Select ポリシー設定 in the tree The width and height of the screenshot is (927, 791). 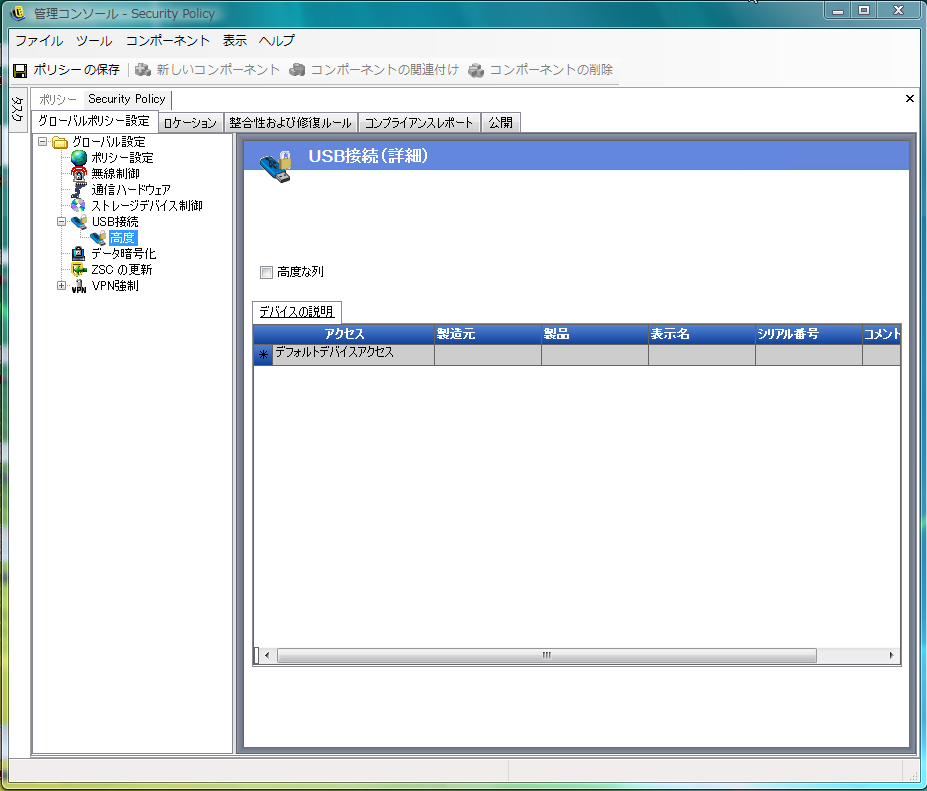click(x=122, y=158)
